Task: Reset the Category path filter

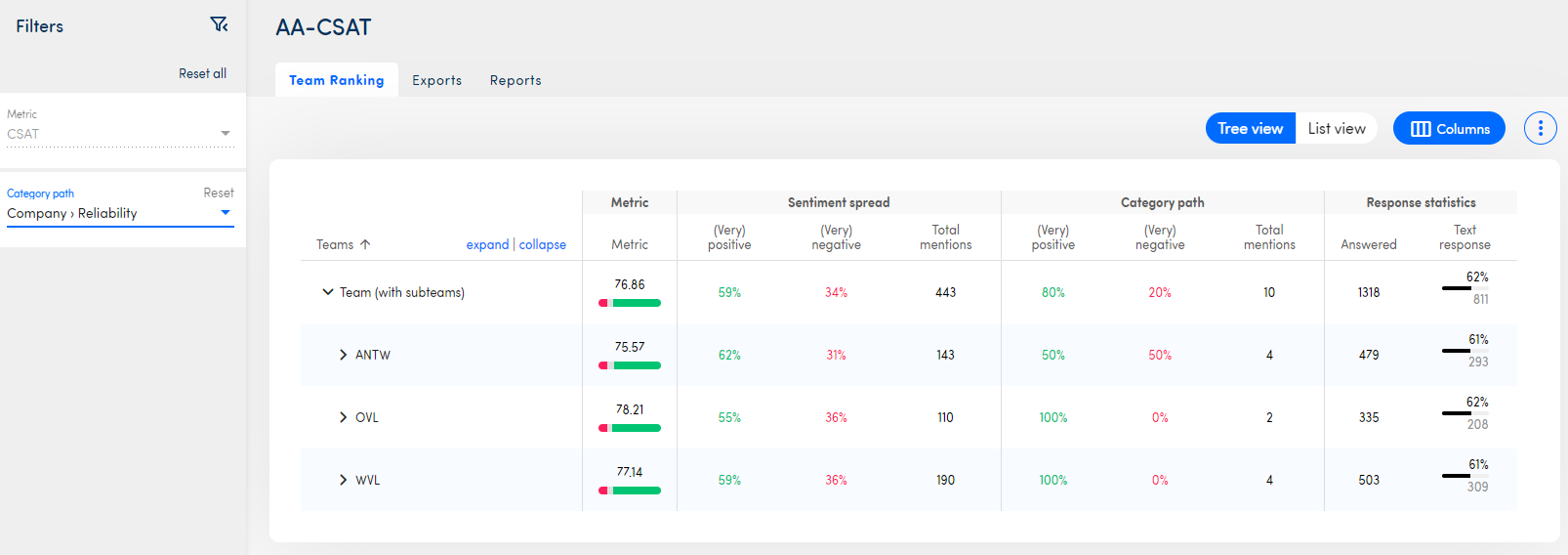Action: point(218,192)
